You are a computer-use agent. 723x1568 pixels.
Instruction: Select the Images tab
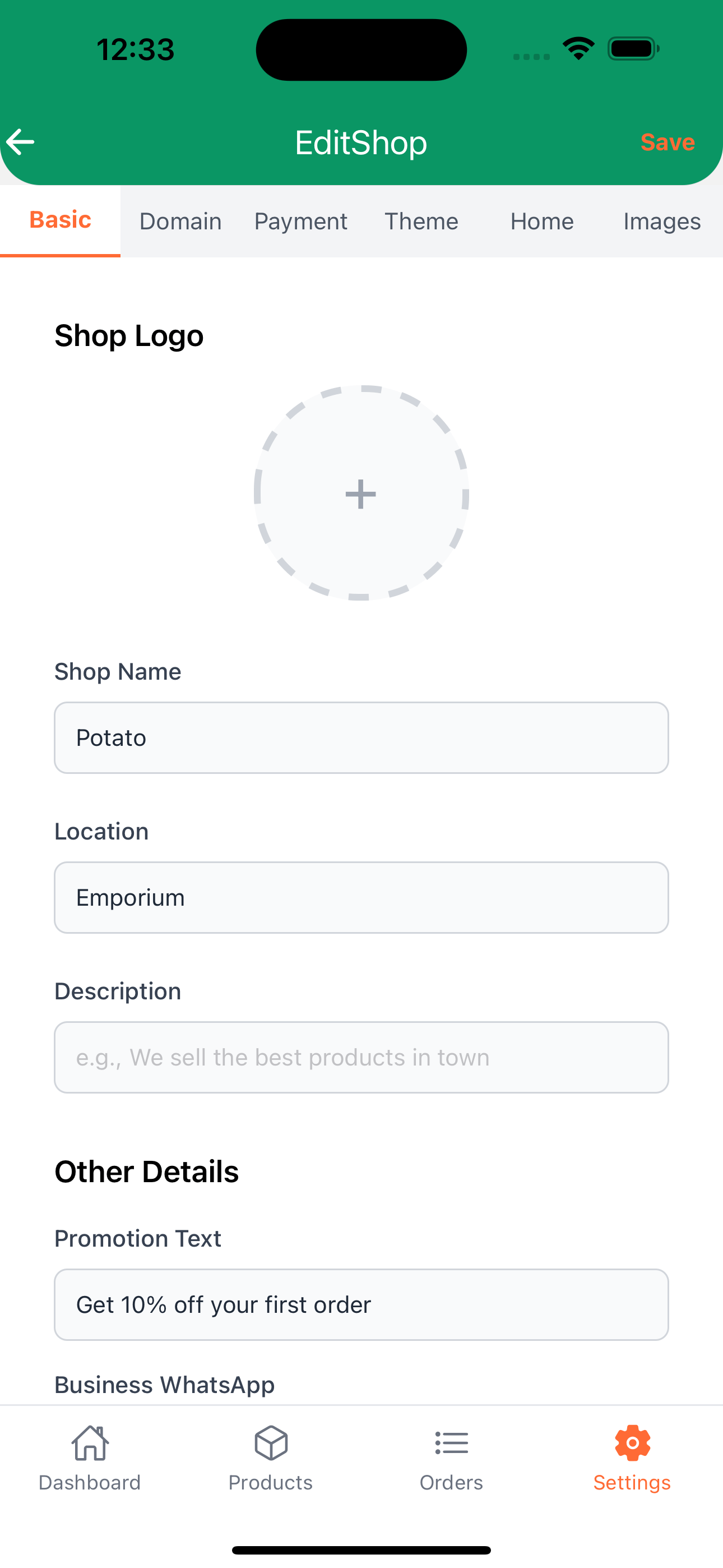tap(662, 222)
